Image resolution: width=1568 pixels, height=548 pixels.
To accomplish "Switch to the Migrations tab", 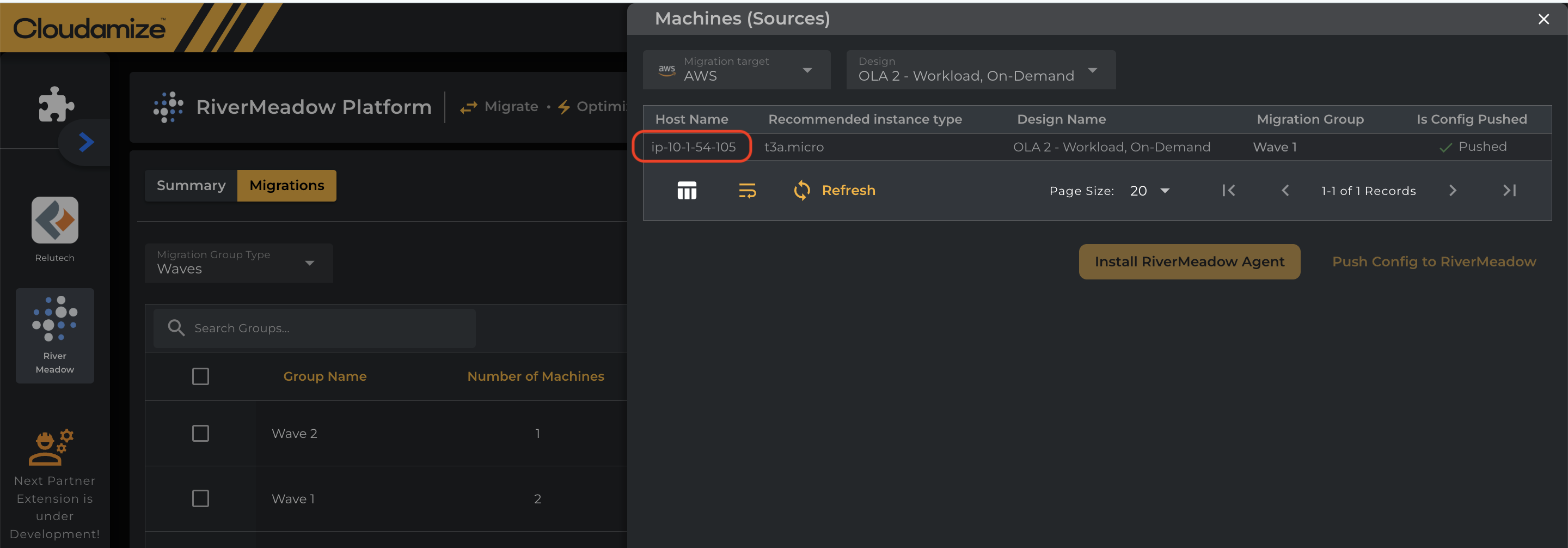I will pyautogui.click(x=287, y=185).
